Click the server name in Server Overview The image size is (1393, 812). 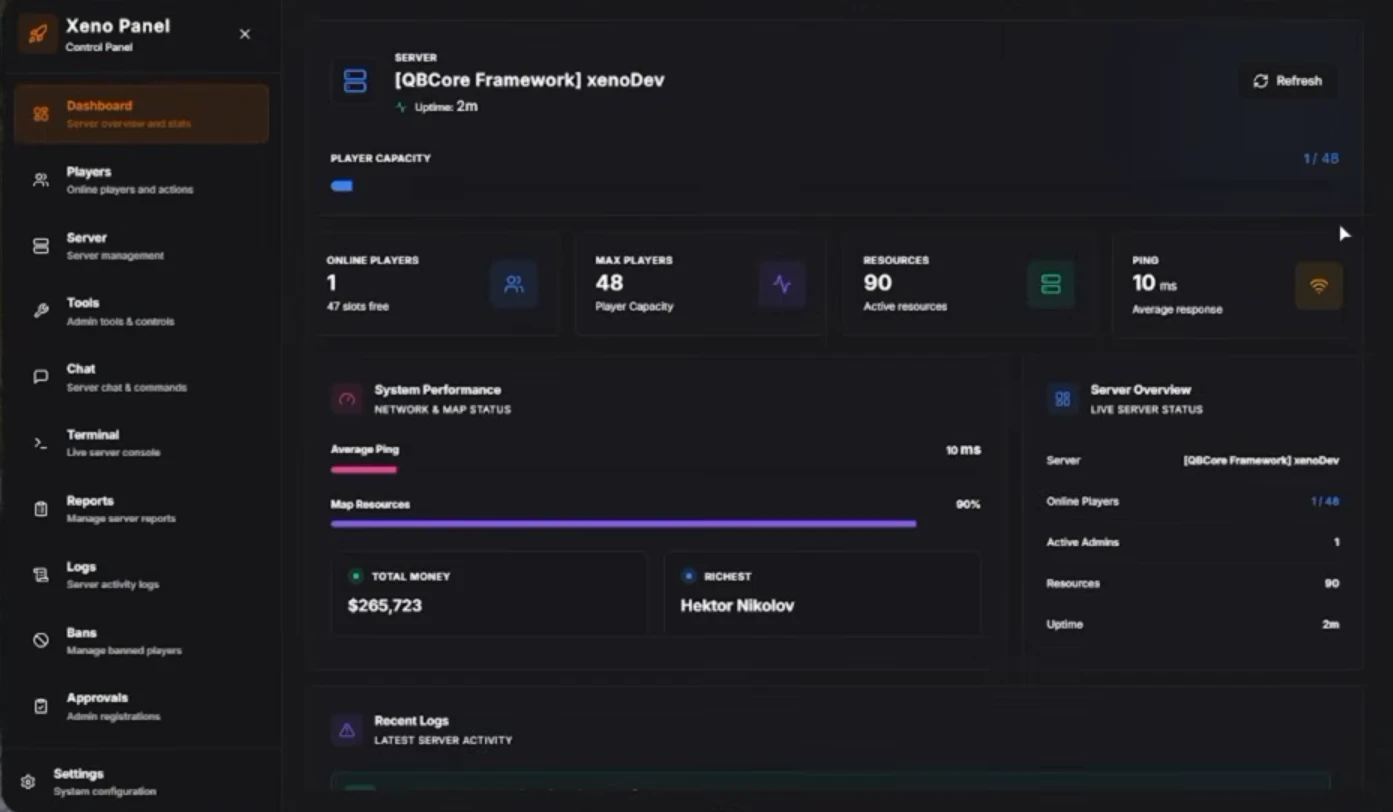1261,460
